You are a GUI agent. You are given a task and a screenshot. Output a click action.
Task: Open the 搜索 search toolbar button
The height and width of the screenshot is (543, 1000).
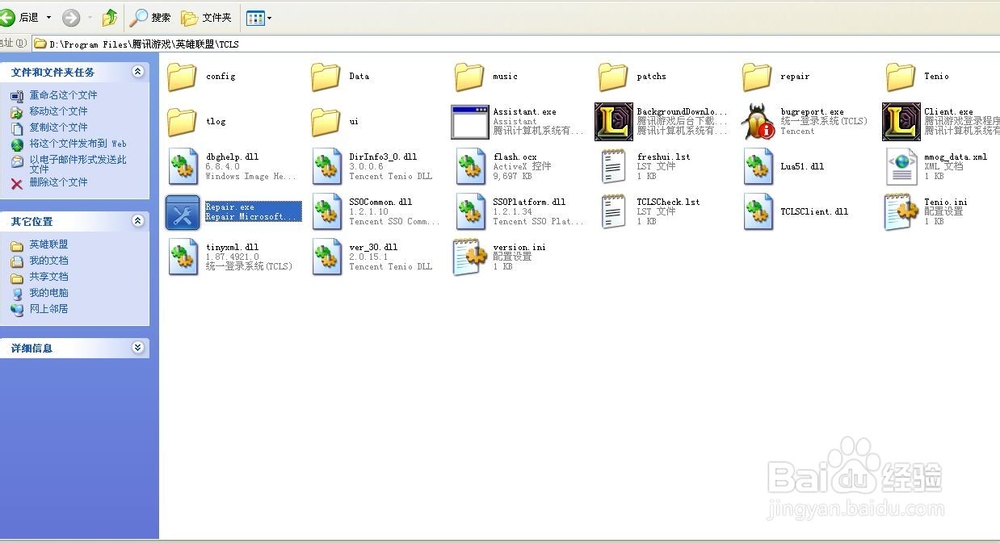coord(151,17)
